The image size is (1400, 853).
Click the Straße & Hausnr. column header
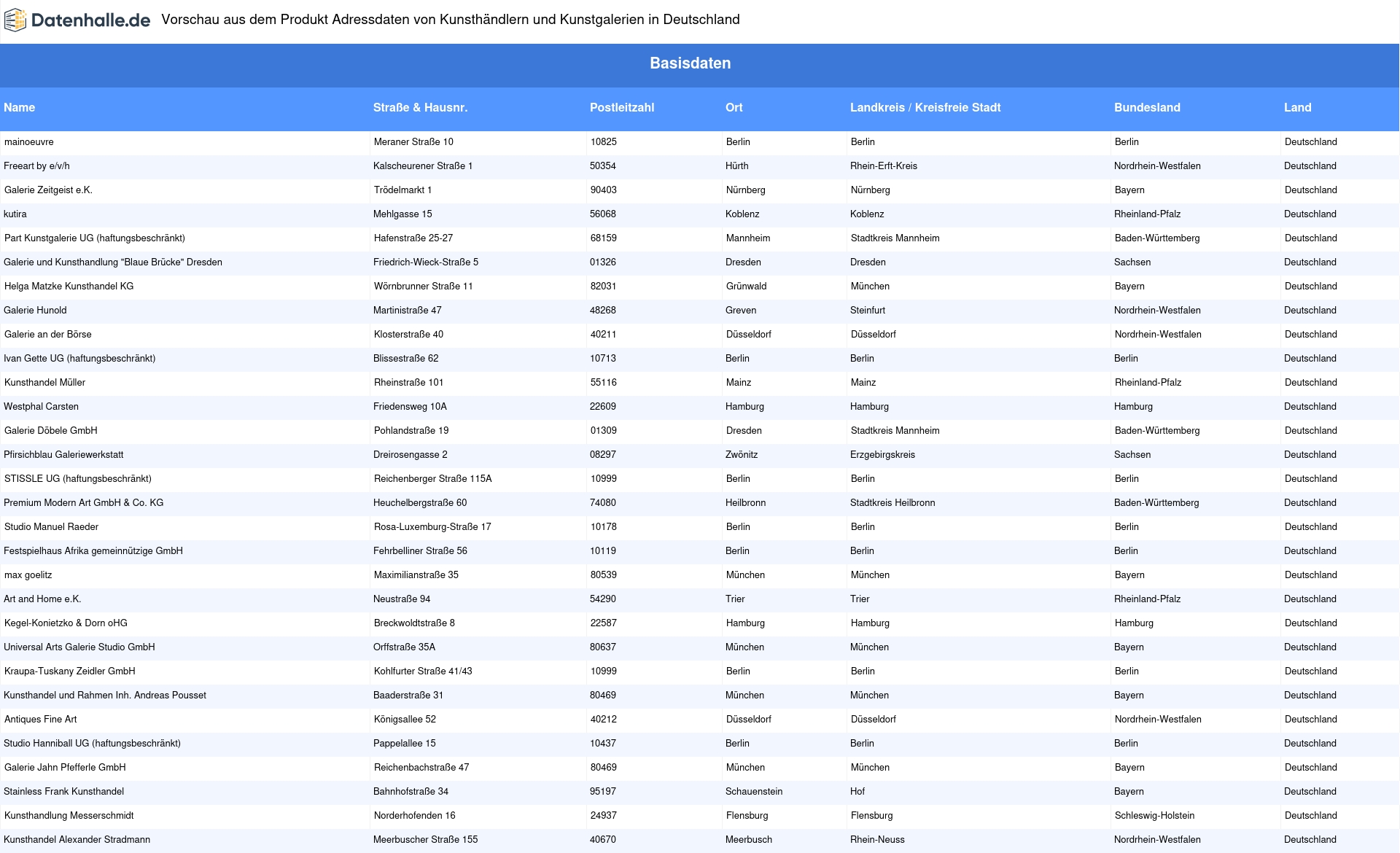point(421,108)
